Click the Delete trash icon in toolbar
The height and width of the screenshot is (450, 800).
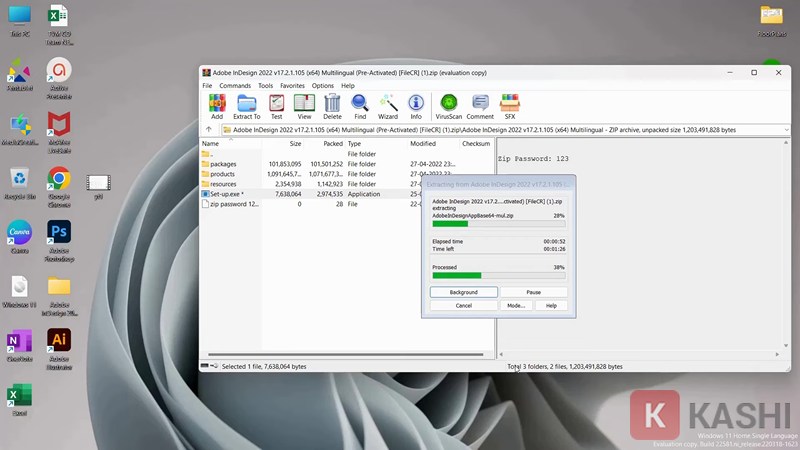pyautogui.click(x=332, y=107)
